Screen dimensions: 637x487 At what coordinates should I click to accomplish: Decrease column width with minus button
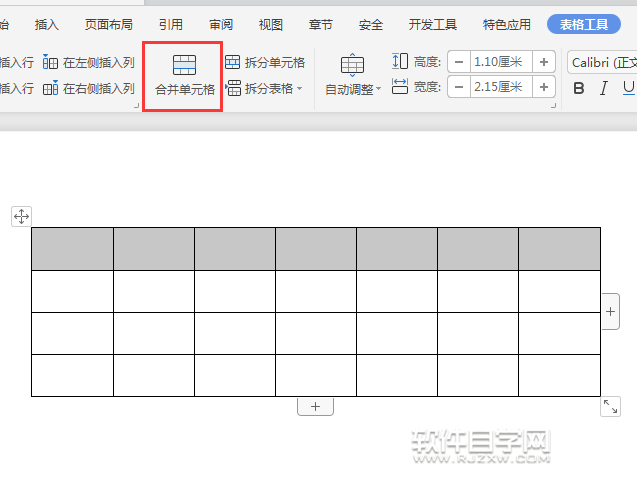459,87
